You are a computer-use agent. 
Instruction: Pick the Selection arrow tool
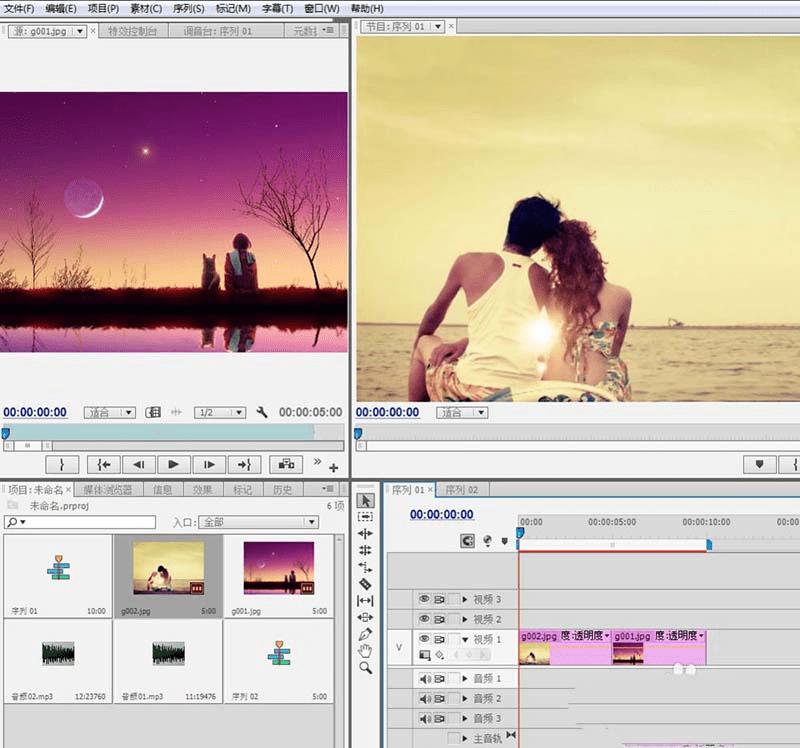pos(365,500)
